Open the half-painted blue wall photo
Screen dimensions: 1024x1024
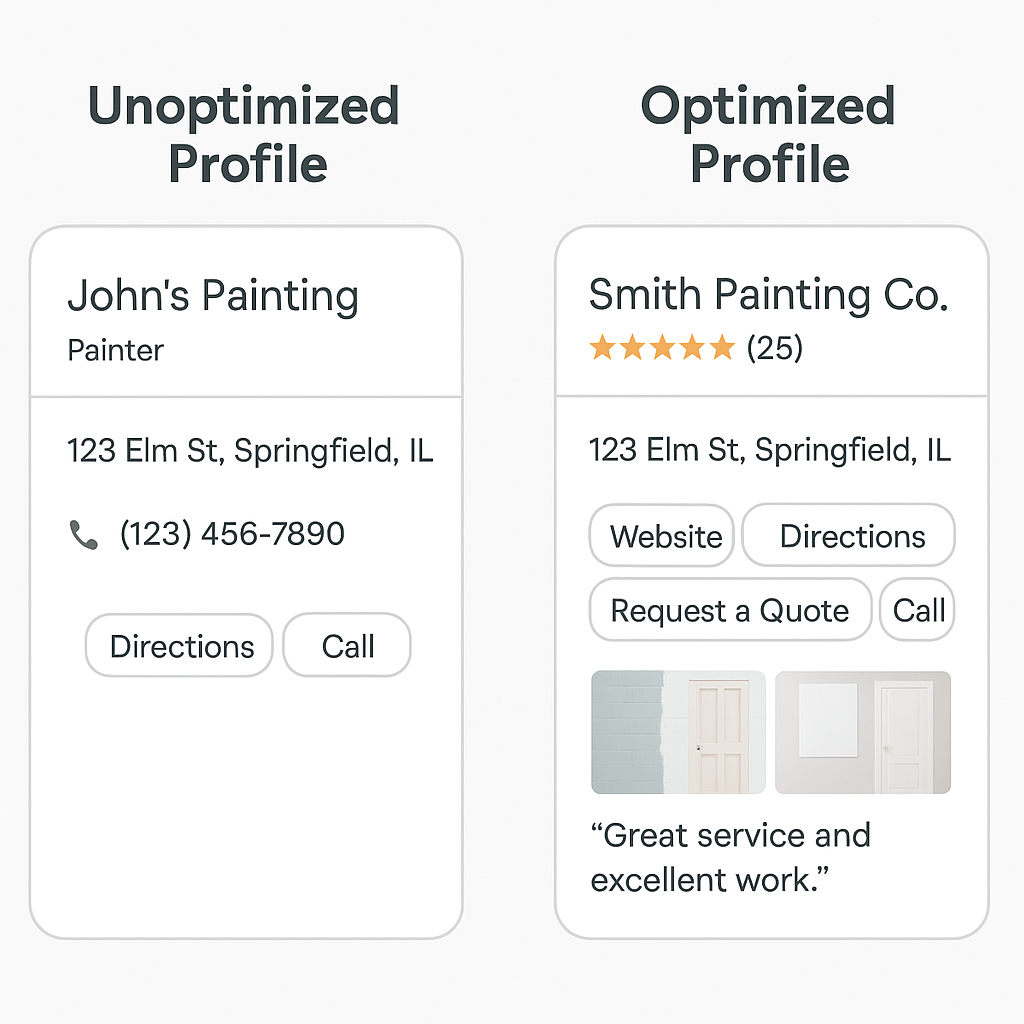pyautogui.click(x=678, y=732)
